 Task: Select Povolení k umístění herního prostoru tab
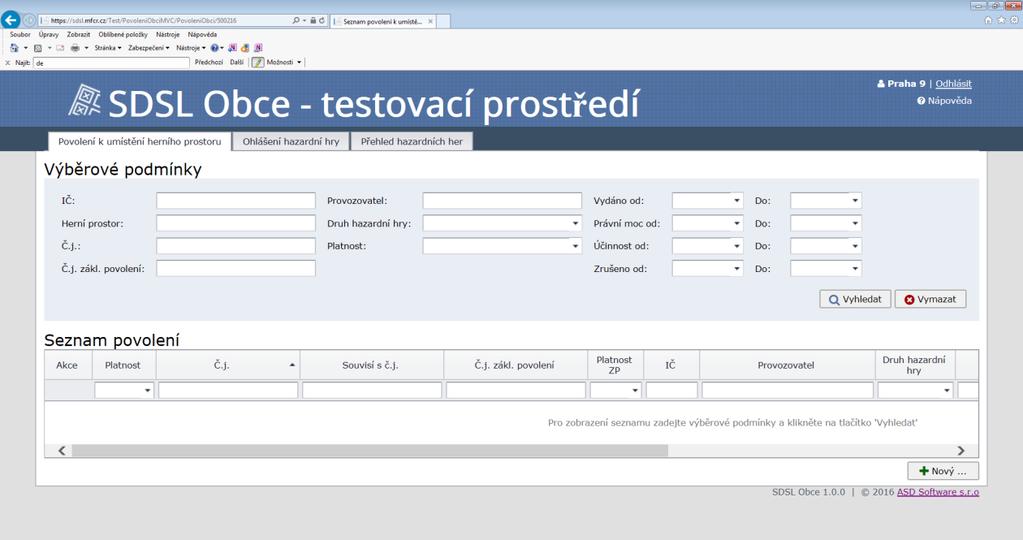pos(140,142)
